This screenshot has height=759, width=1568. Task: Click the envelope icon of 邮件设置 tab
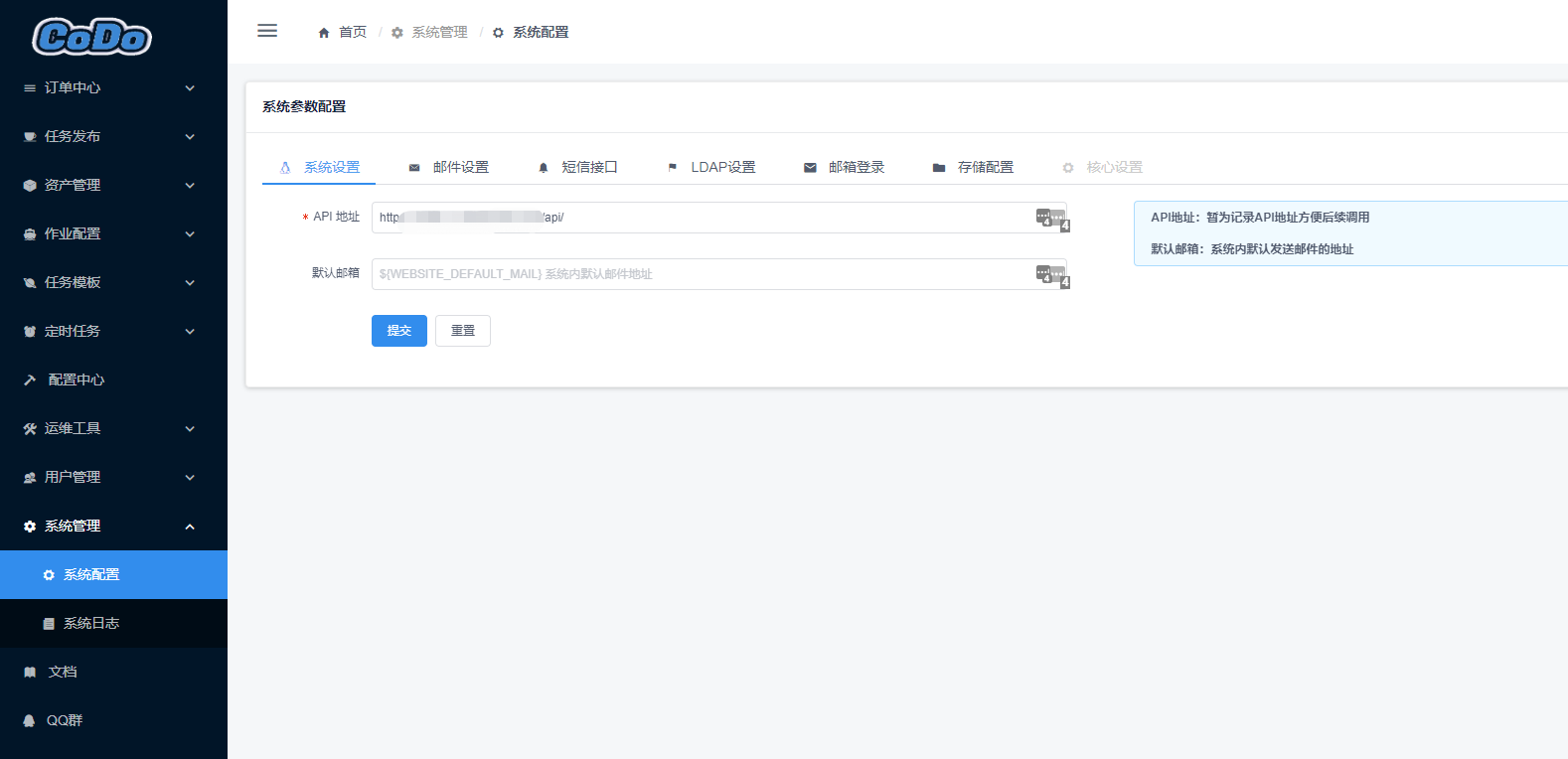(x=414, y=168)
